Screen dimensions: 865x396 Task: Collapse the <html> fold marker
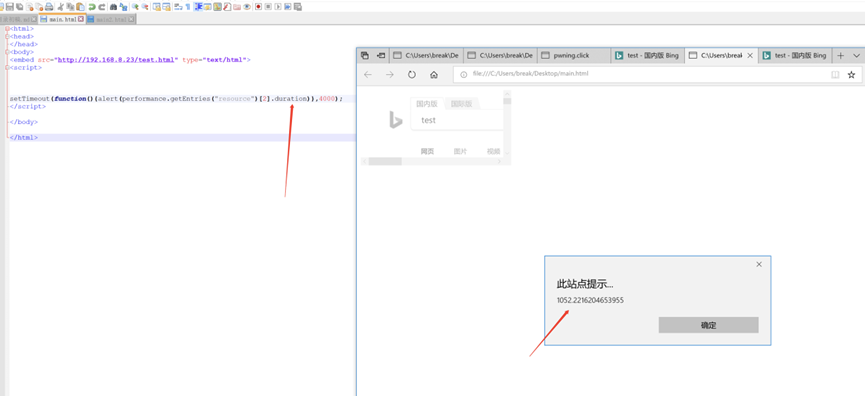click(x=6, y=29)
